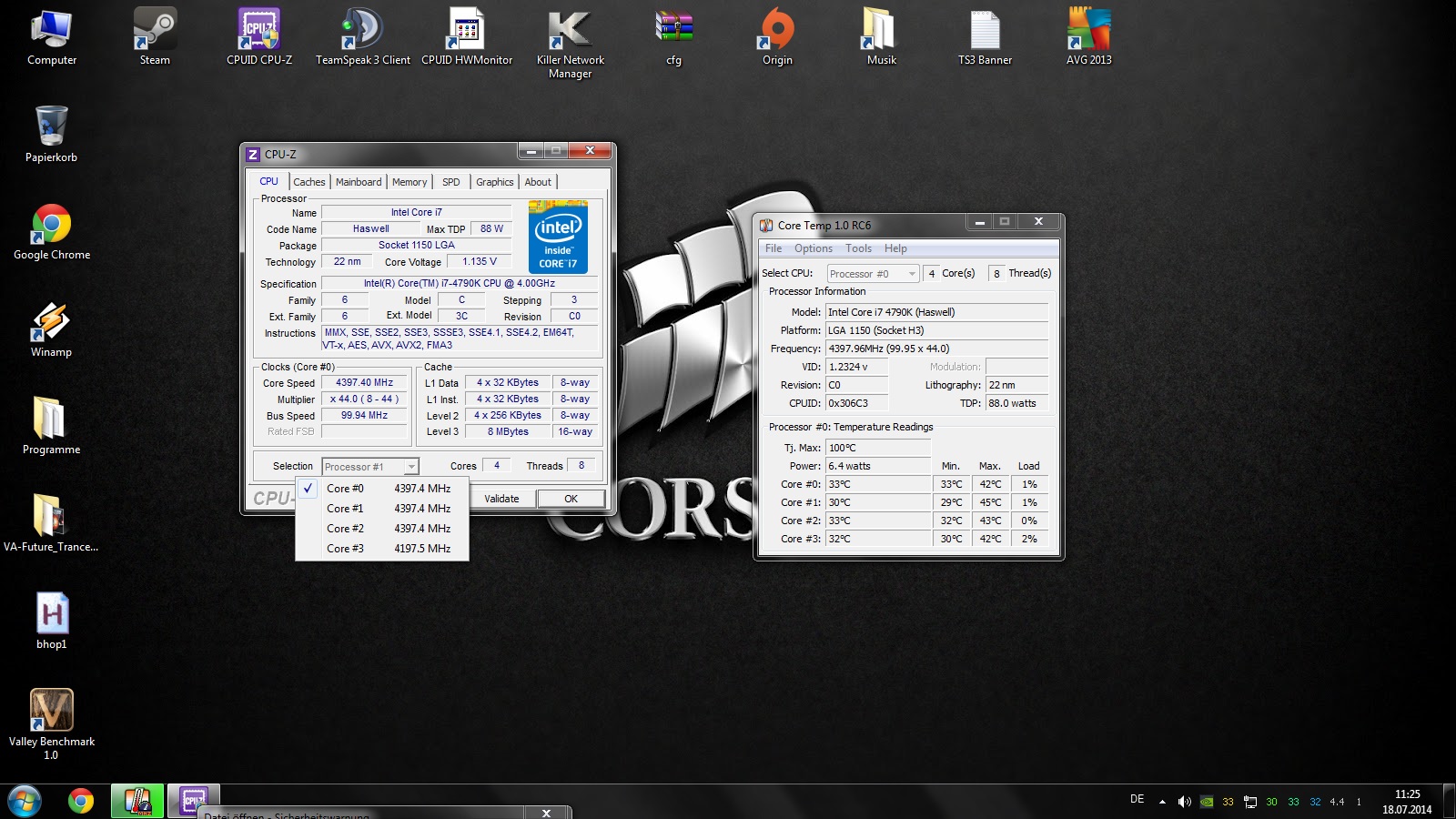This screenshot has height=819, width=1456.
Task: Click the "6.4 watts" Power reading in Core Temp
Action: pyautogui.click(x=878, y=466)
